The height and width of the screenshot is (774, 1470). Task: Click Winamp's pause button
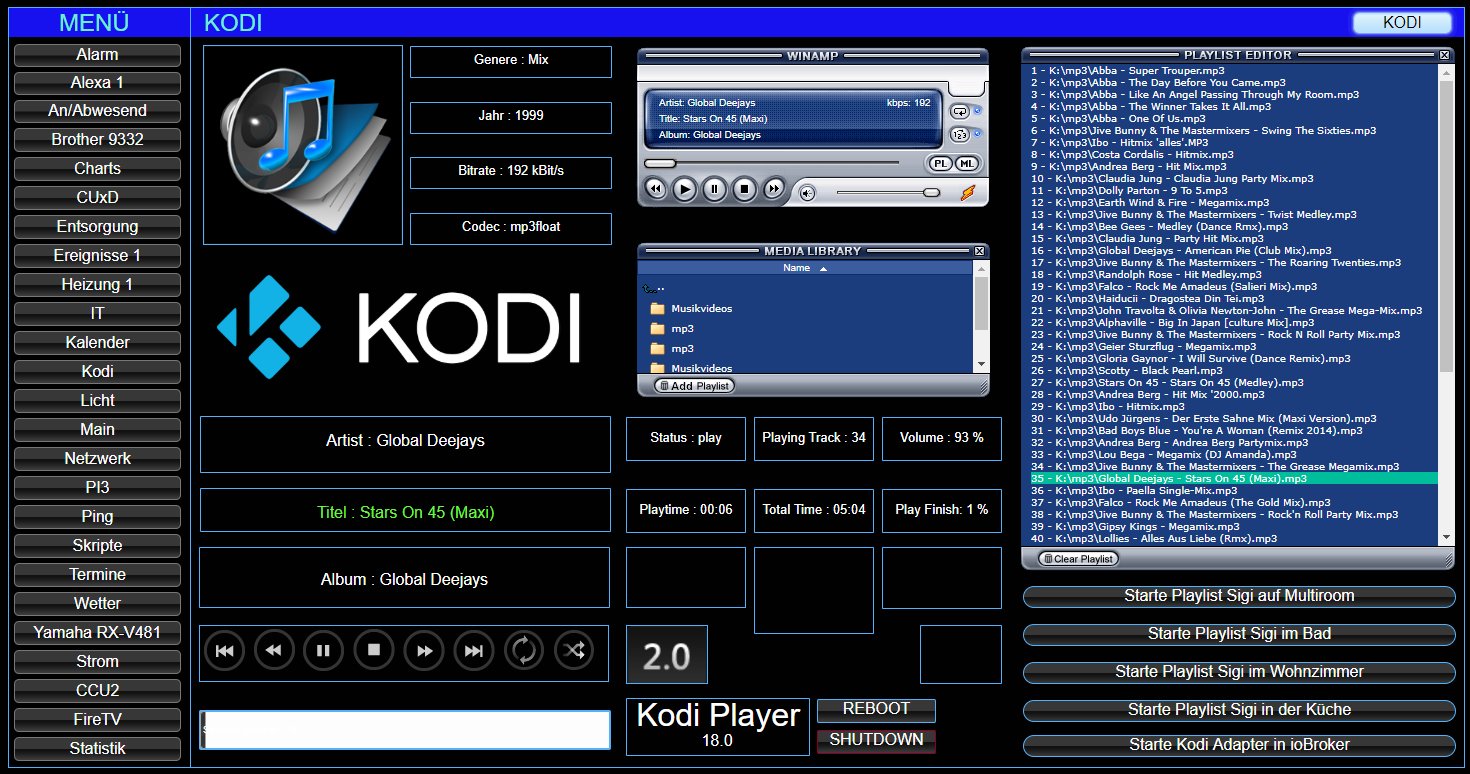(x=714, y=189)
